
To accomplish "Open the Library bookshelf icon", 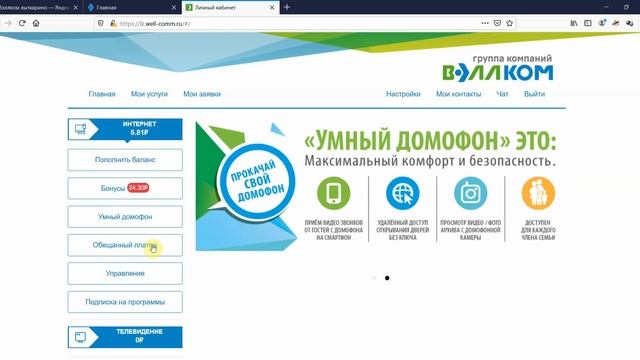I will 573,23.
